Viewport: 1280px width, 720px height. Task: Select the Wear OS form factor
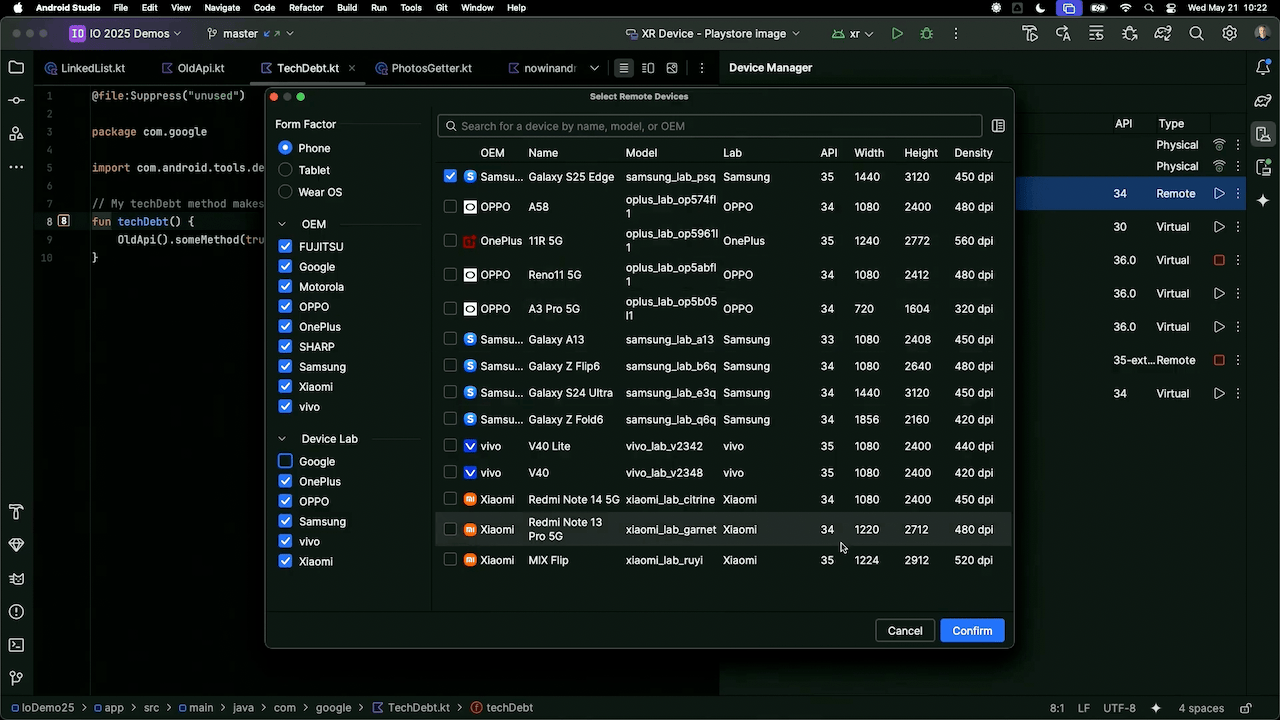point(285,192)
